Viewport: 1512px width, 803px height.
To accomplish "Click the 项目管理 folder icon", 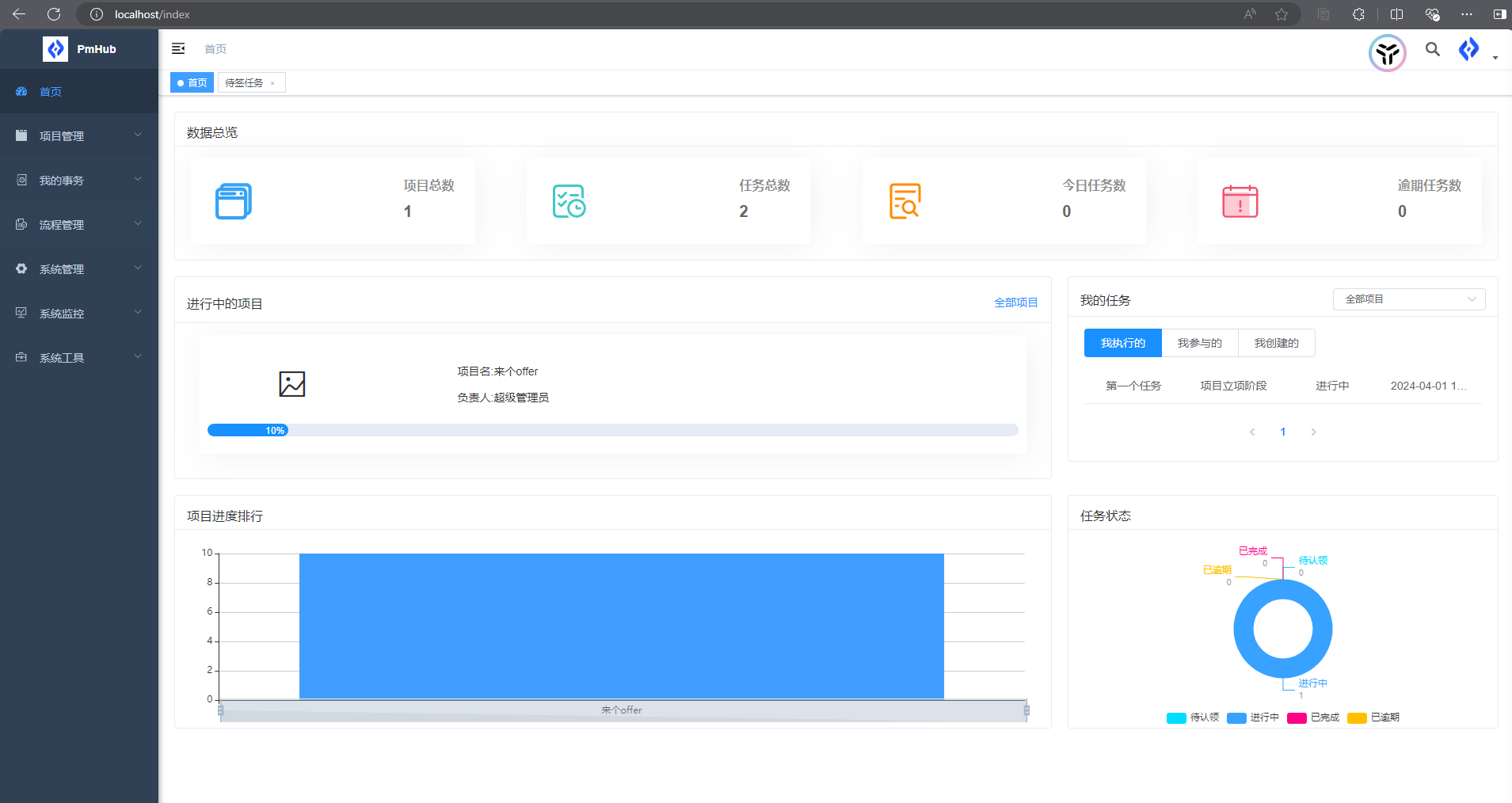I will pyautogui.click(x=21, y=135).
